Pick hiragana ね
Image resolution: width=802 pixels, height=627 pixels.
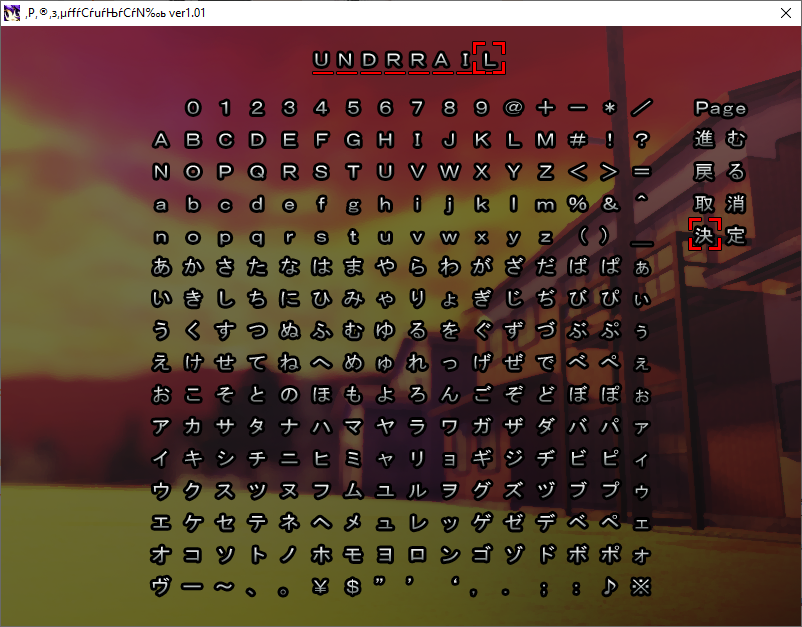tap(289, 363)
